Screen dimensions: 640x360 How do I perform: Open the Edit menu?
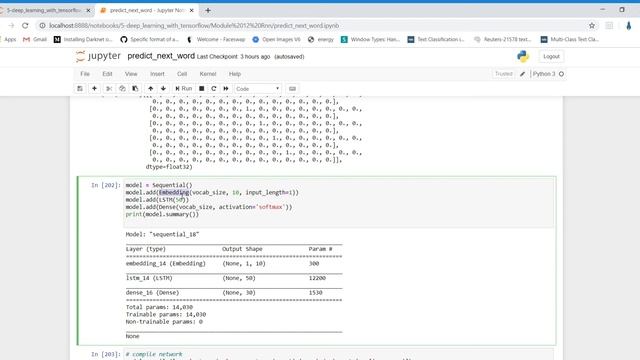107,74
